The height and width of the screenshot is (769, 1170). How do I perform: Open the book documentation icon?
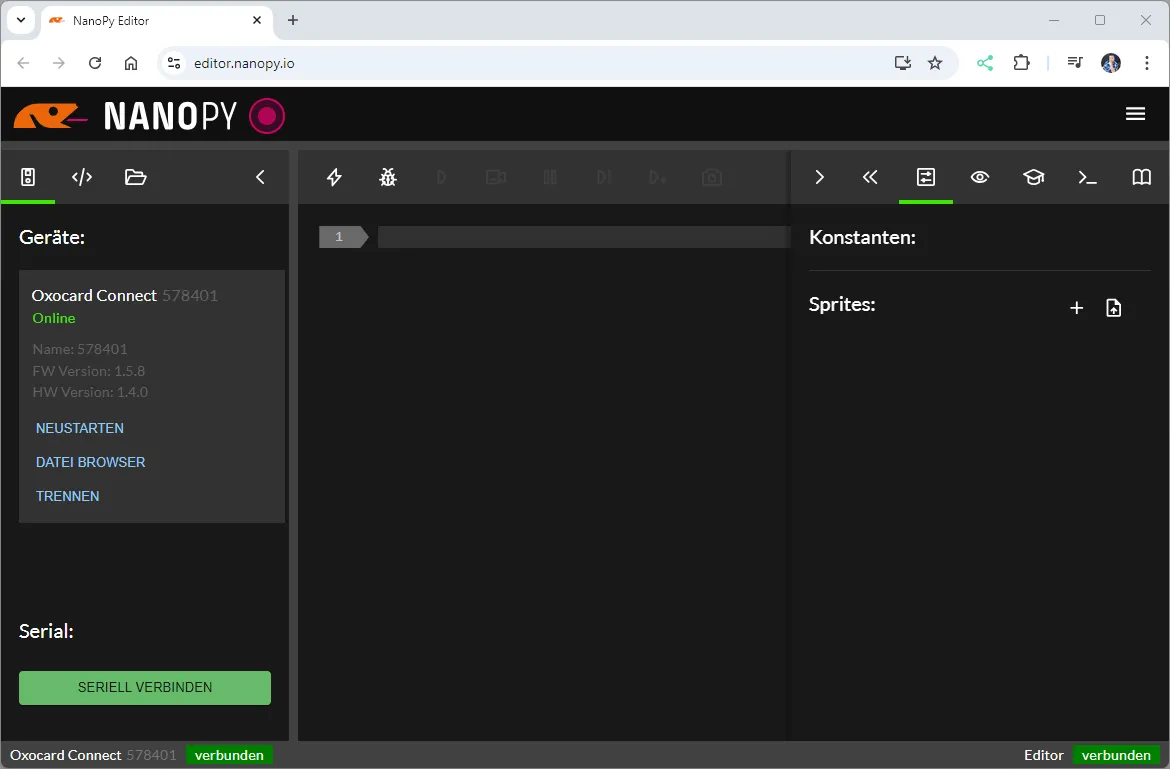point(1141,177)
